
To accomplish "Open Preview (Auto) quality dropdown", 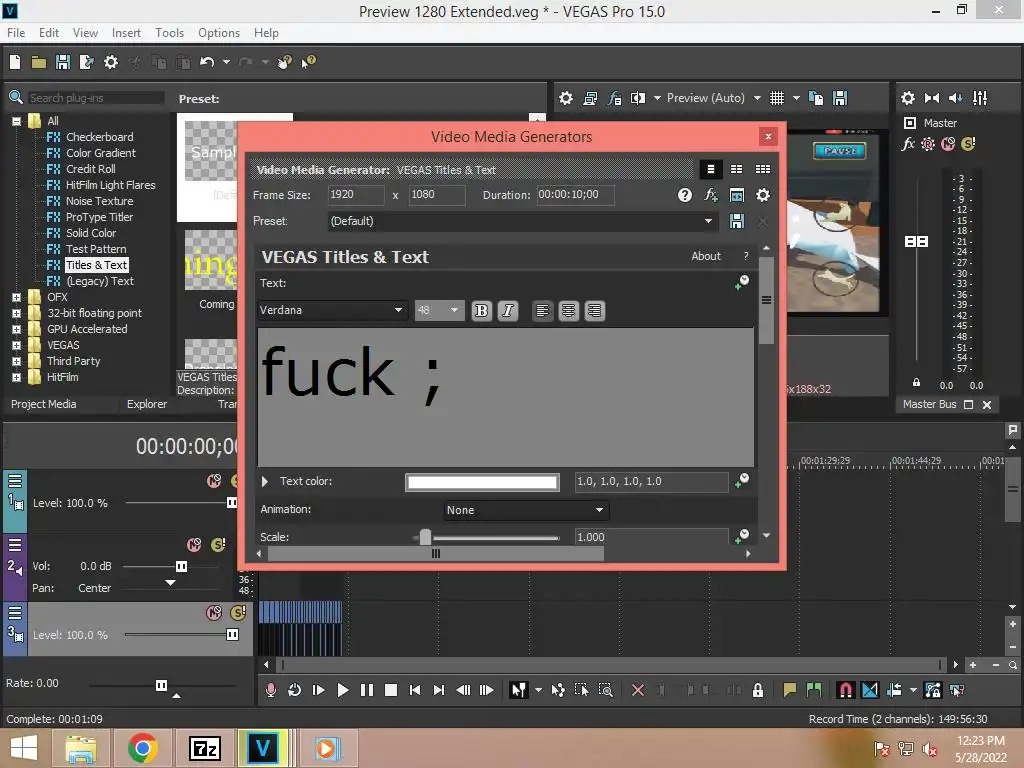I will click(x=713, y=98).
